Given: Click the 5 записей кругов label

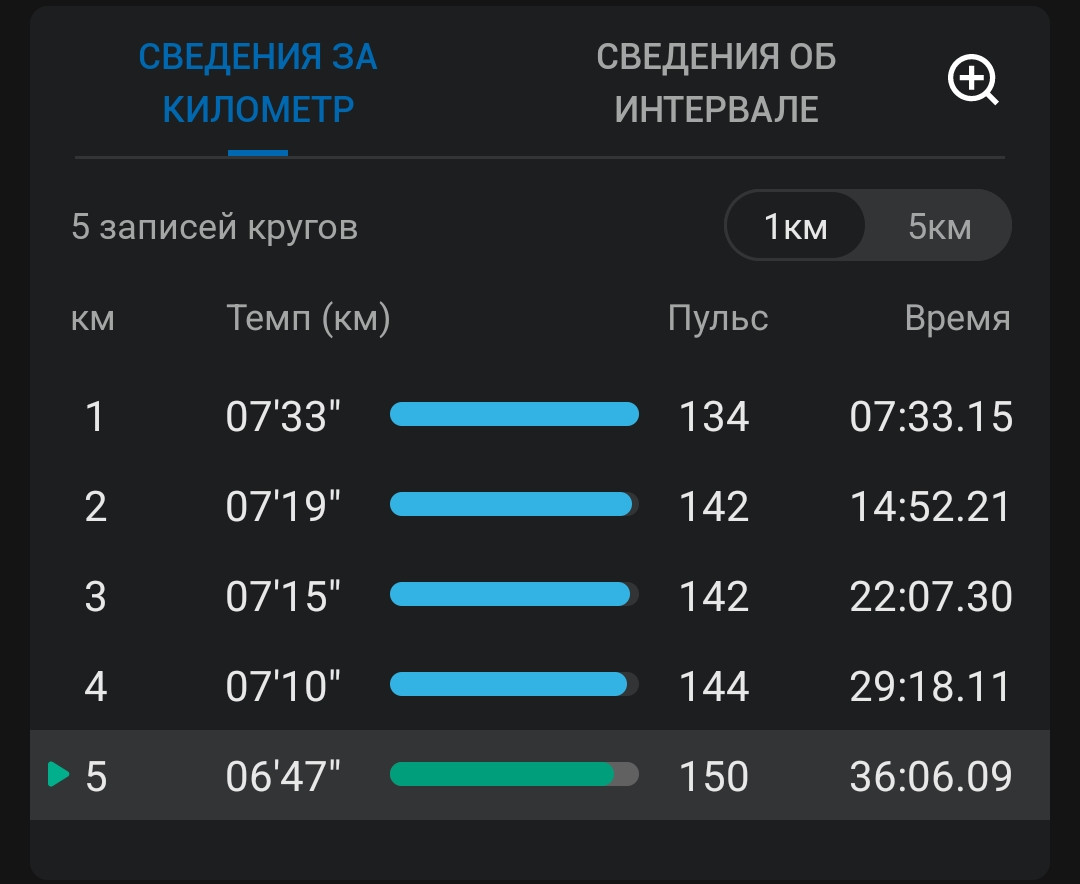Looking at the screenshot, I should pos(215,227).
